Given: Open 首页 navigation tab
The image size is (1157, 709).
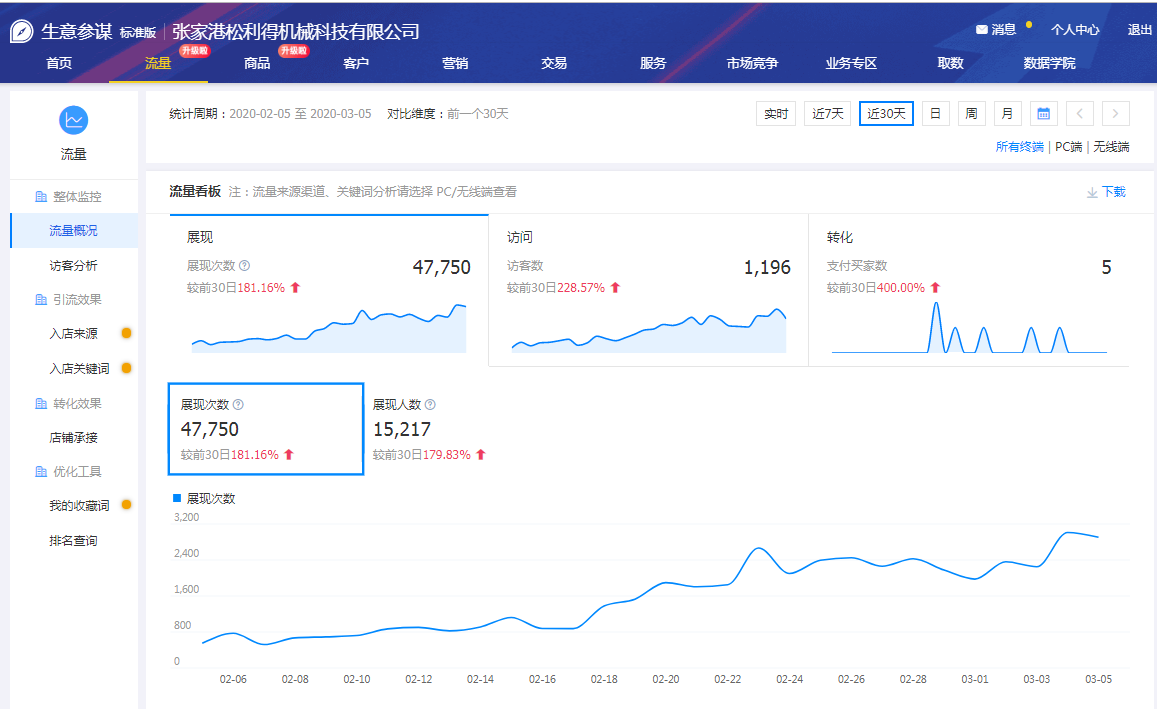Looking at the screenshot, I should point(59,63).
